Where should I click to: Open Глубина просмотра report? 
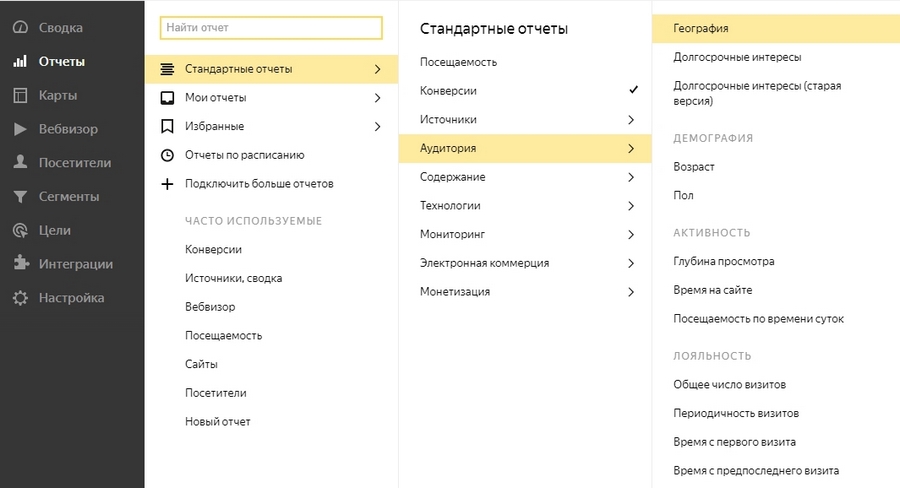pyautogui.click(x=724, y=261)
